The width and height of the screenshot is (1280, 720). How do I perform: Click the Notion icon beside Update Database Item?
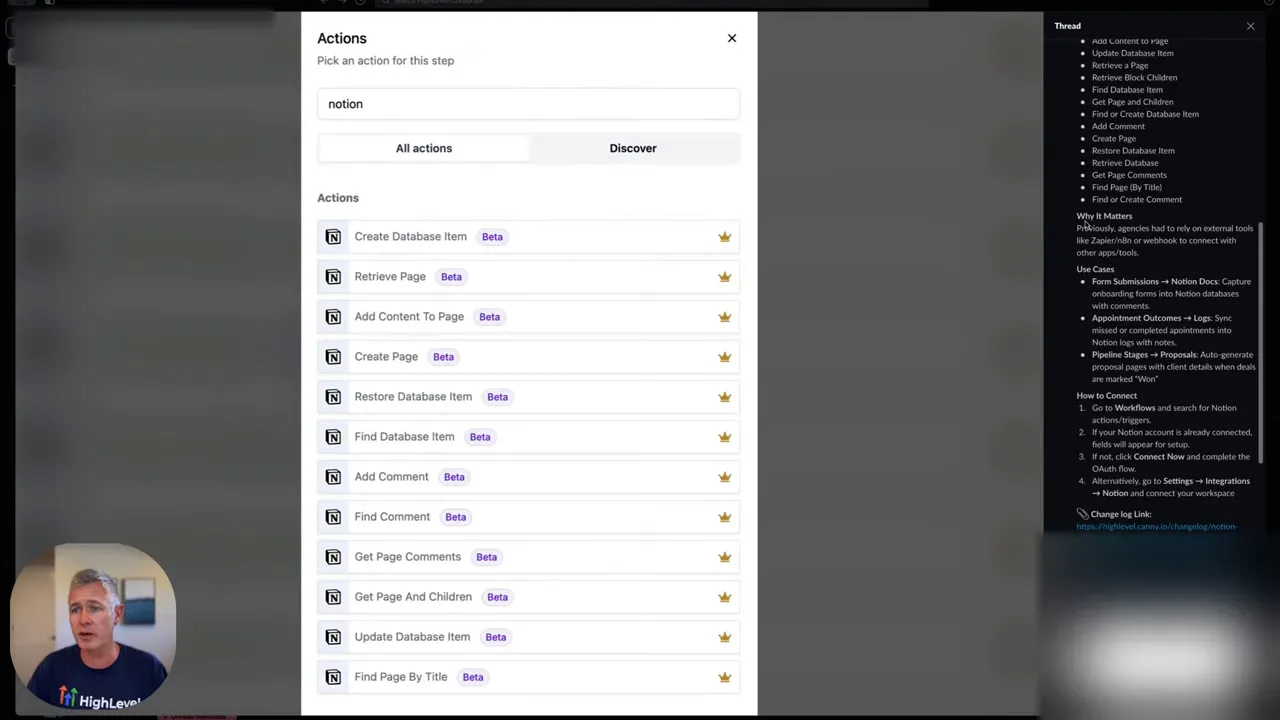tap(333, 636)
